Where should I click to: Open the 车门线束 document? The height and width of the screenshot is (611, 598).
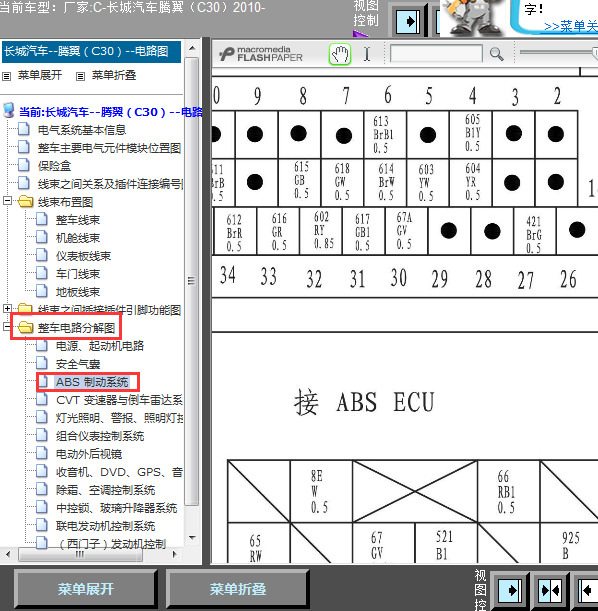[x=78, y=274]
